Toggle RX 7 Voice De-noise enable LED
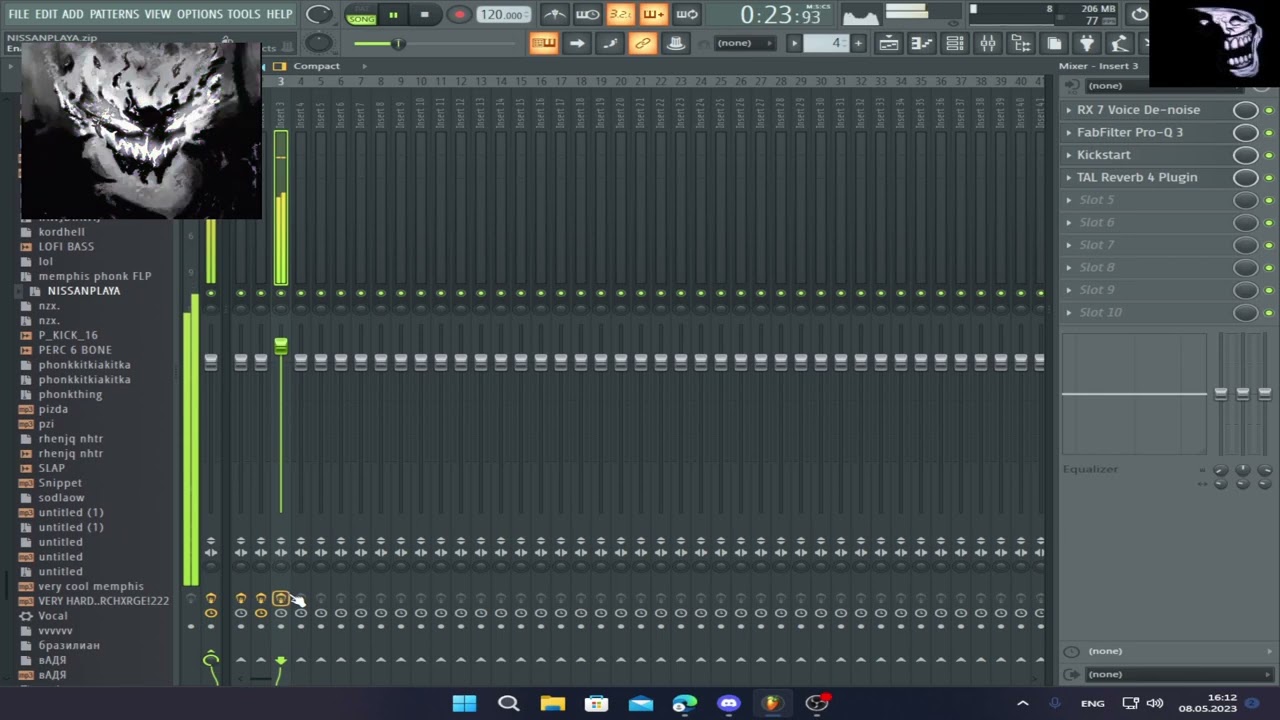Screen dimensions: 1280x720 pos(1269,110)
